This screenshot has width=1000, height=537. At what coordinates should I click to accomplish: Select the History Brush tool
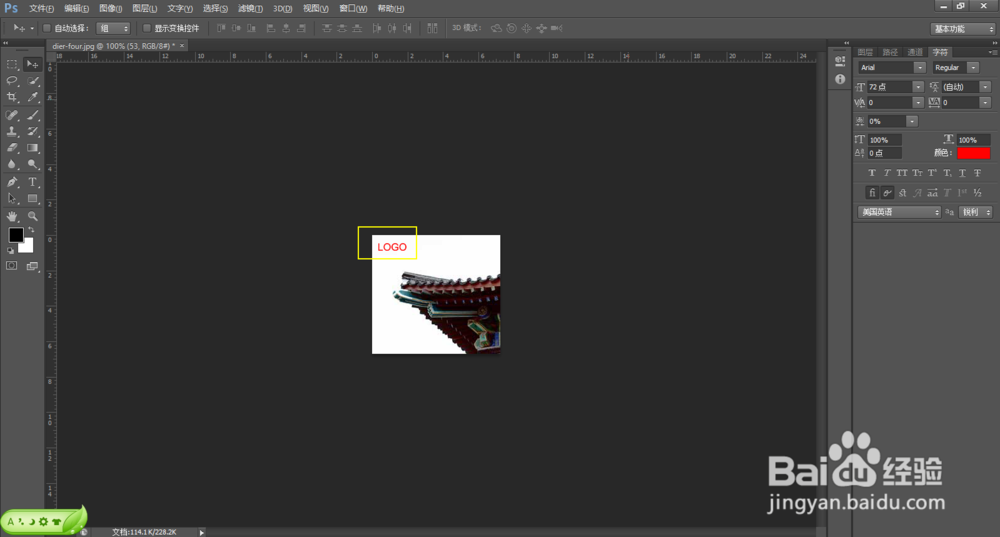point(33,131)
